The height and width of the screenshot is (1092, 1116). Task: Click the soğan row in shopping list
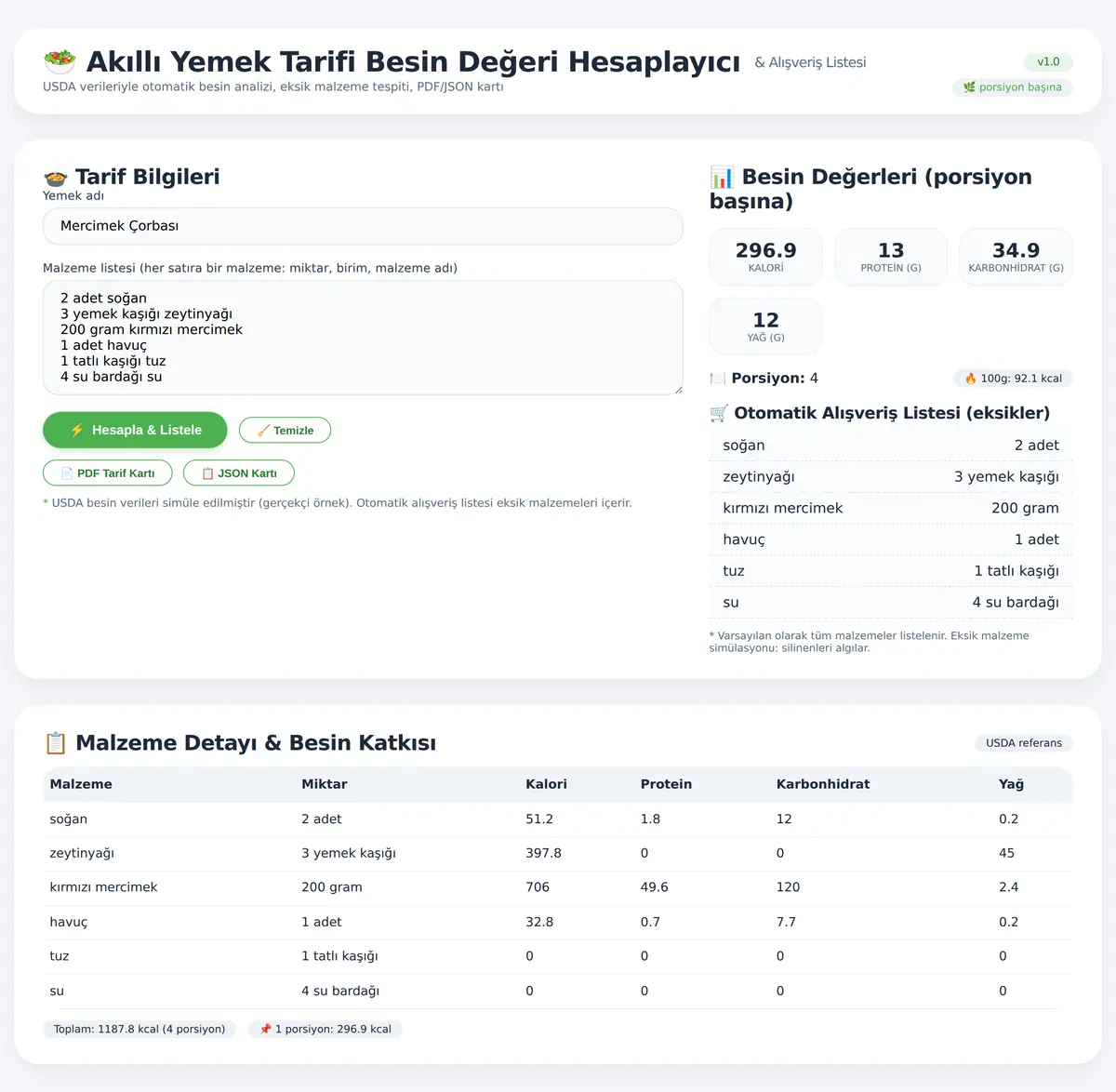click(x=891, y=446)
